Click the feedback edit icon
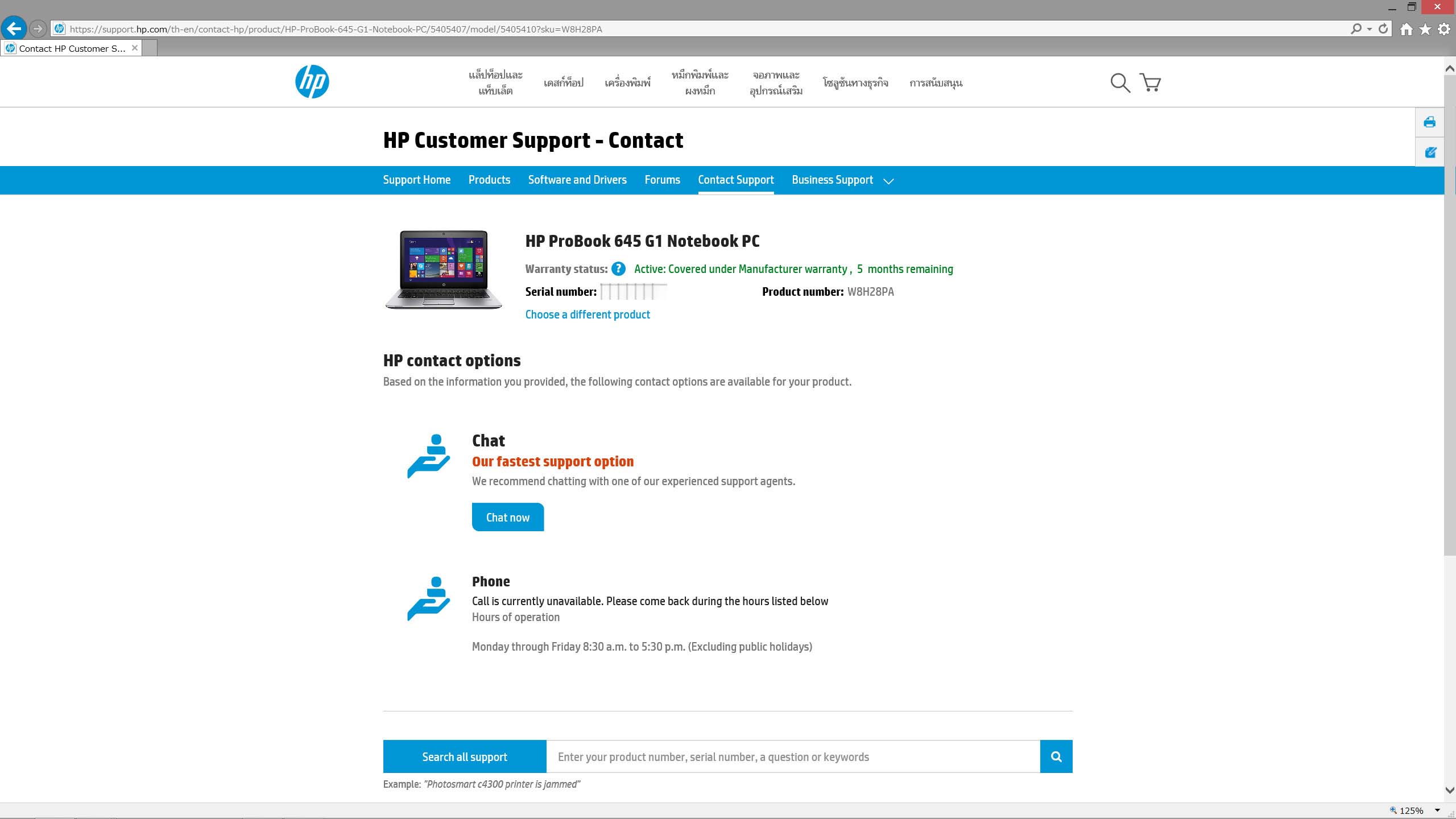Image resolution: width=1456 pixels, height=819 pixels. 1429,152
